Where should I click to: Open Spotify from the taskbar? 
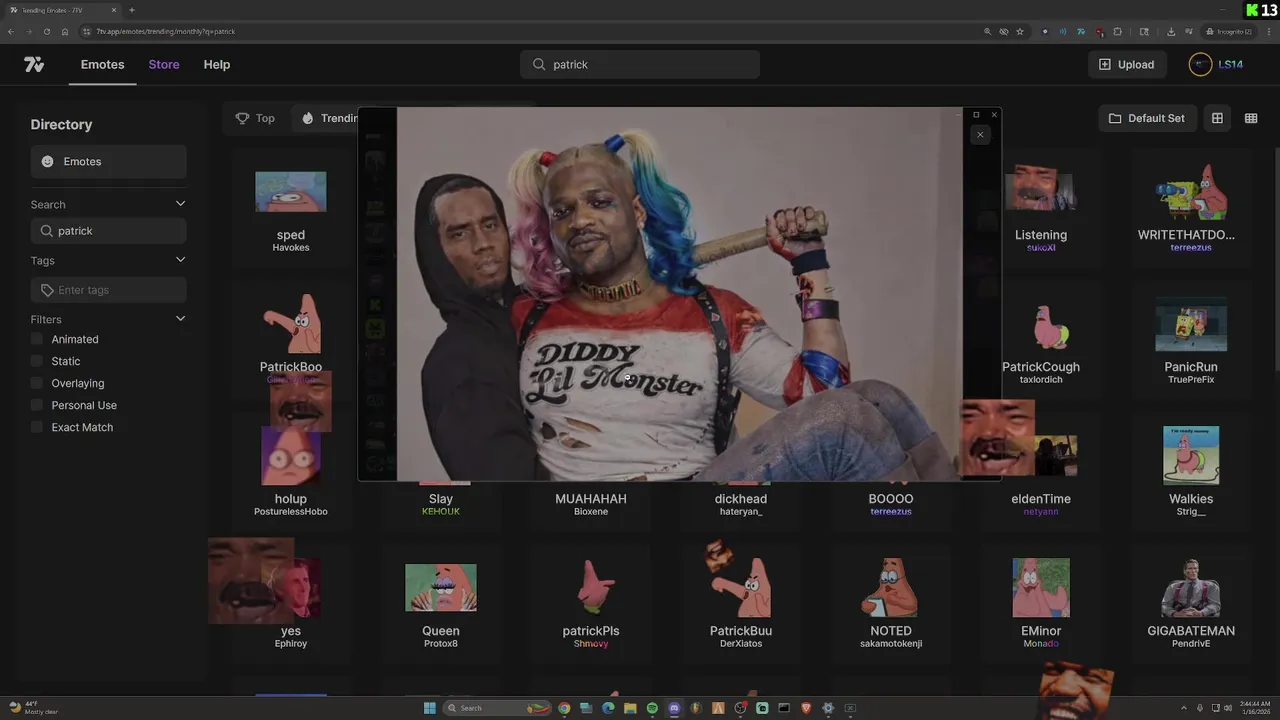click(x=652, y=708)
